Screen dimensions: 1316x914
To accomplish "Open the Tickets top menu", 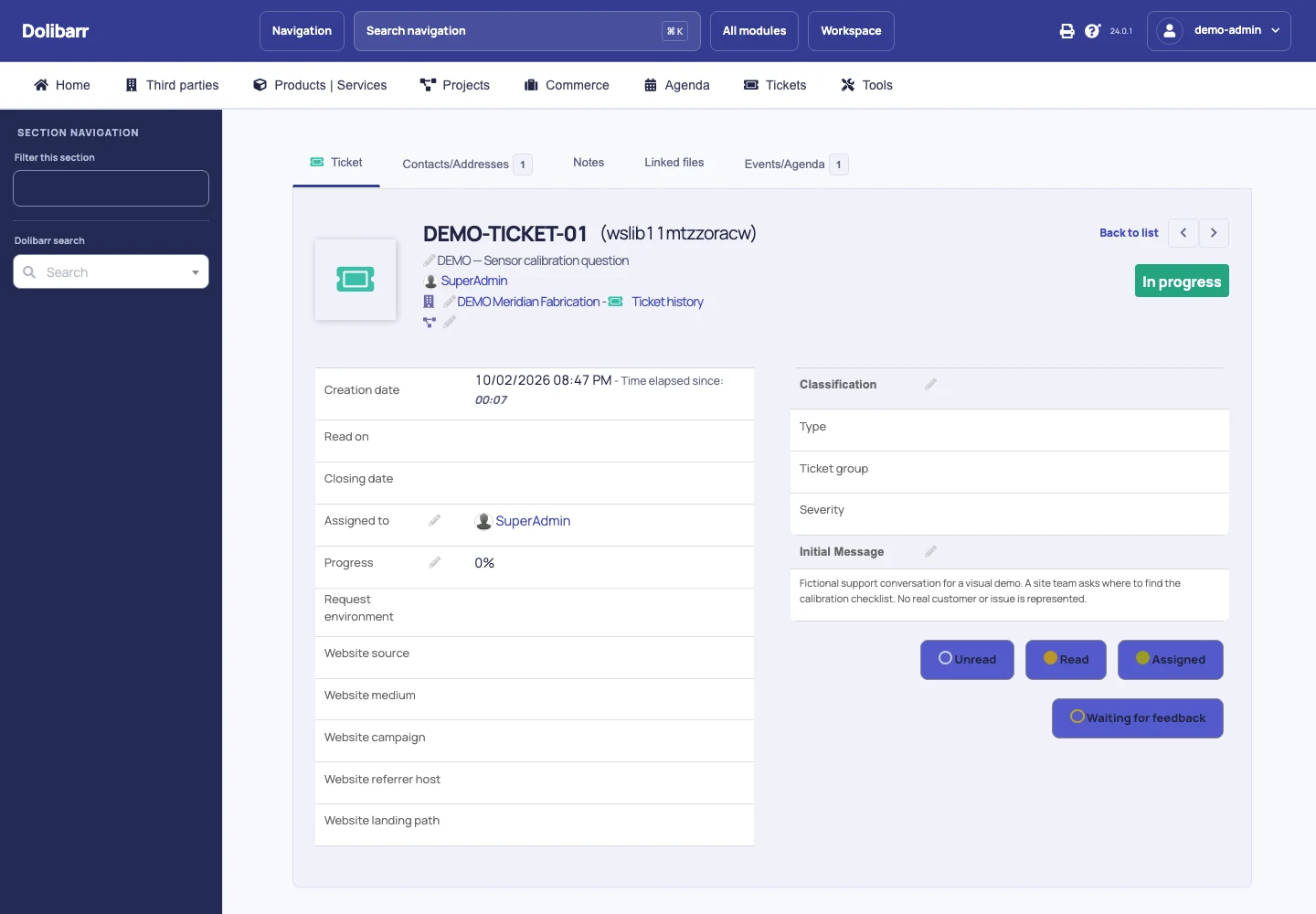I will pos(775,85).
